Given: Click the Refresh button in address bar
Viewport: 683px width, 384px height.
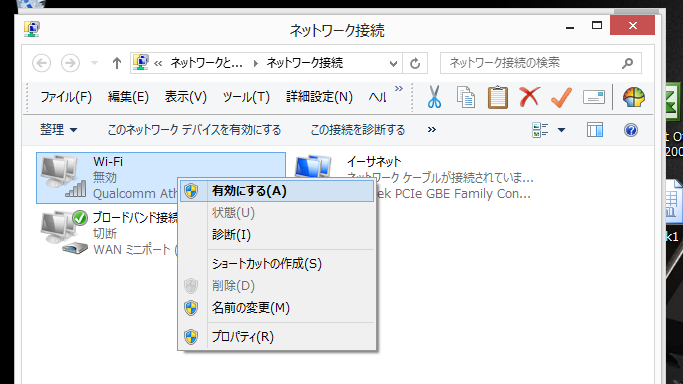Looking at the screenshot, I should click(x=415, y=64).
